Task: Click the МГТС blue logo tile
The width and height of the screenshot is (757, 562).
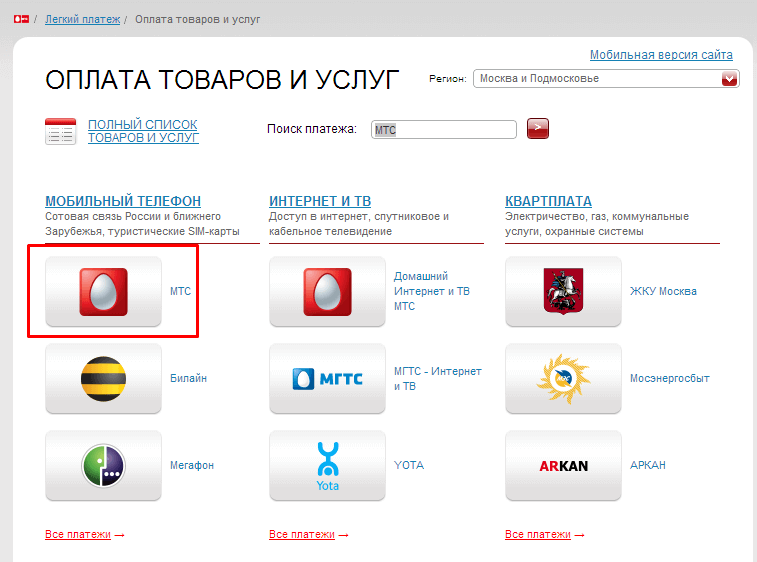Action: 327,379
